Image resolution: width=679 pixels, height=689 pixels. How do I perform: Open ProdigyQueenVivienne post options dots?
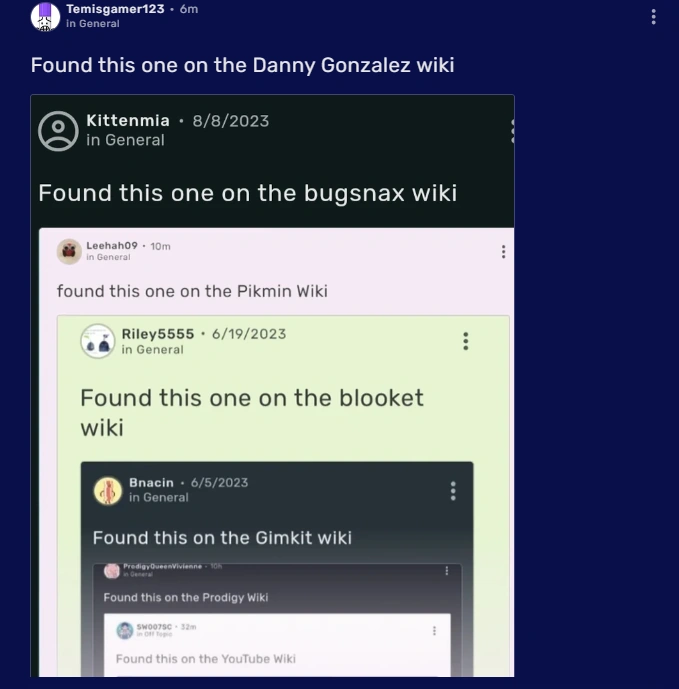point(447,570)
